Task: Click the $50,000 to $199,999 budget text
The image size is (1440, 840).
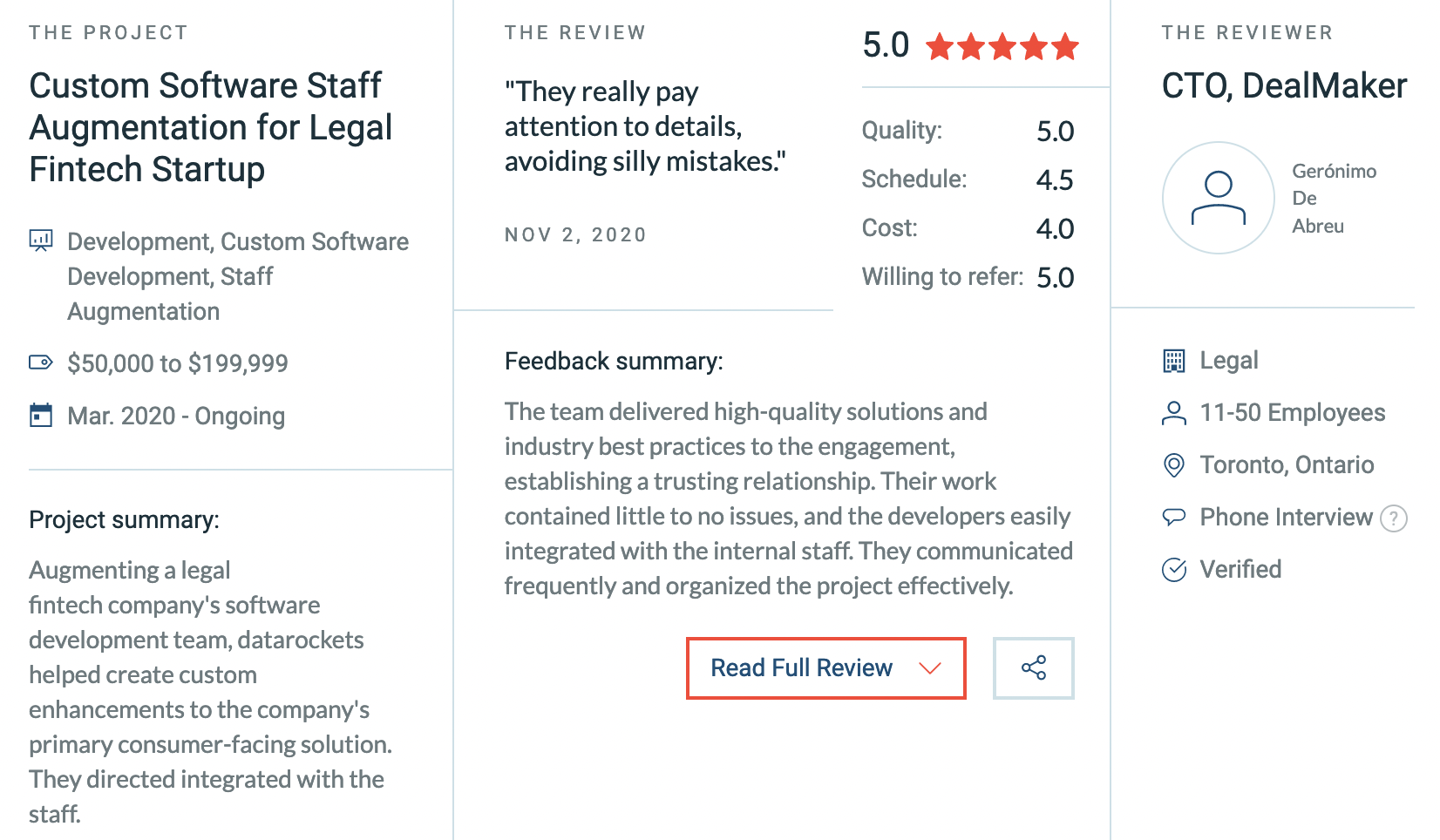Action: click(178, 363)
